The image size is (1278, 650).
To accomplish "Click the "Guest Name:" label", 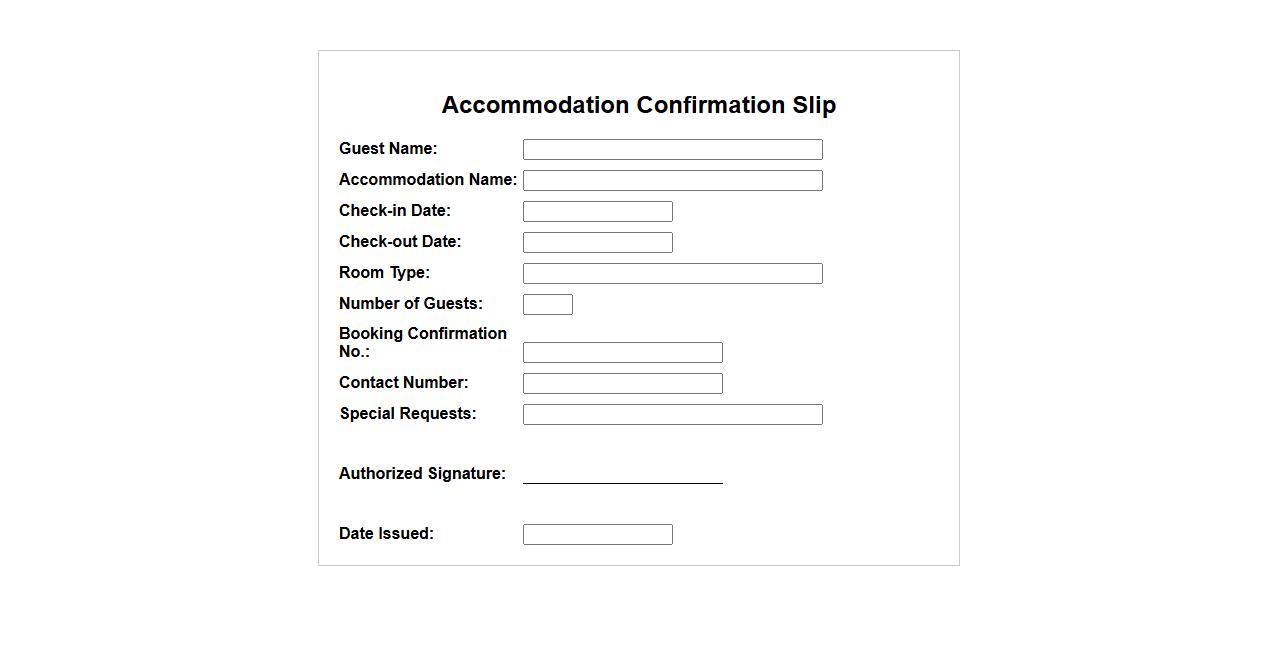I will [388, 149].
